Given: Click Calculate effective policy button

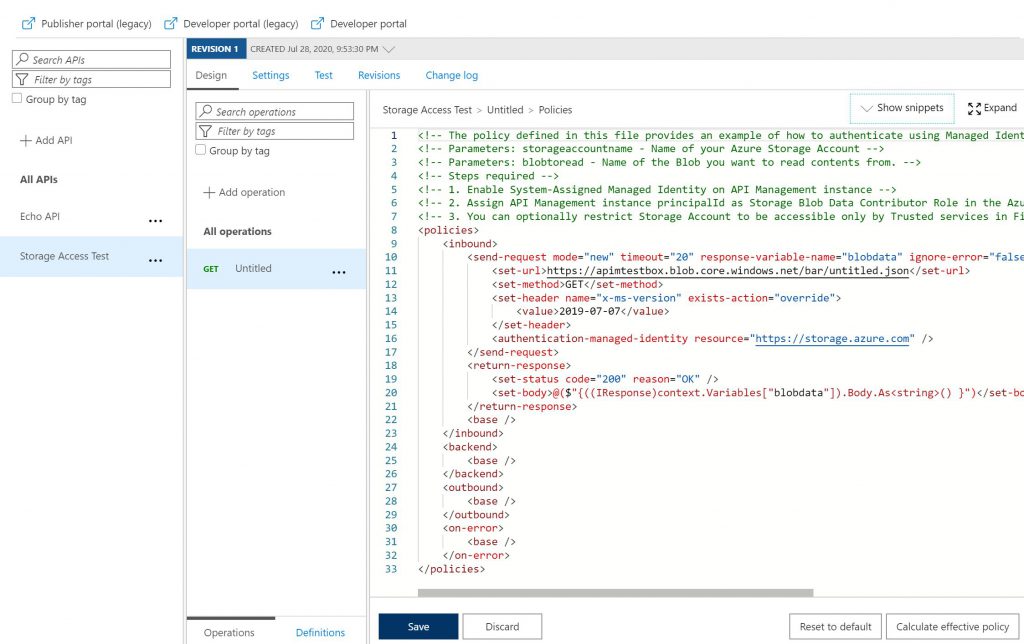Looking at the screenshot, I should (952, 626).
